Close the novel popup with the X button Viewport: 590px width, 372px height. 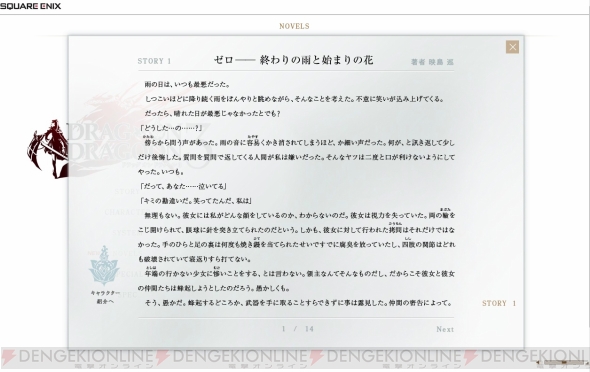tap(512, 47)
